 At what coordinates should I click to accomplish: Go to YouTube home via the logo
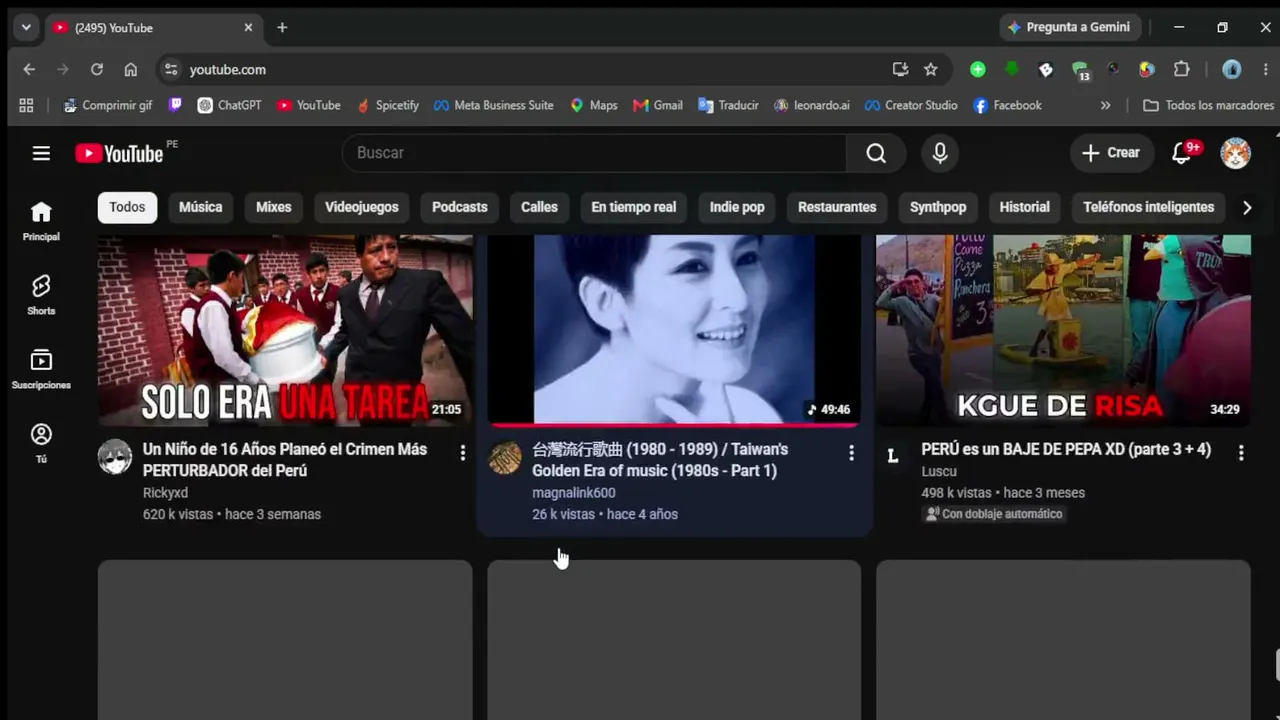point(119,153)
